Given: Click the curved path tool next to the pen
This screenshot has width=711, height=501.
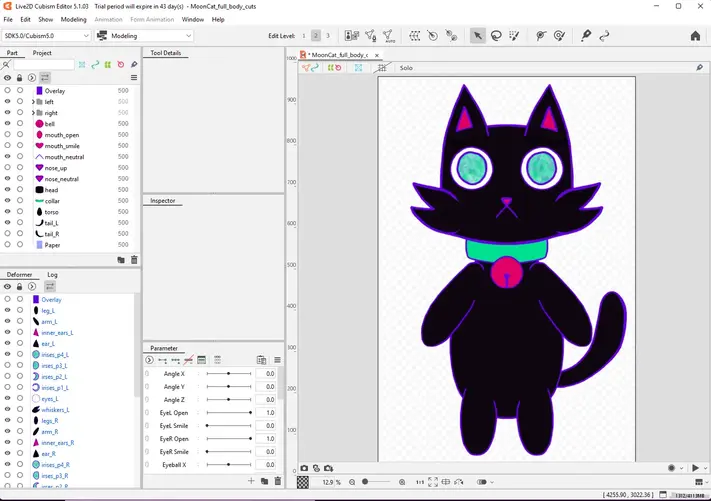Looking at the screenshot, I should click(604, 36).
